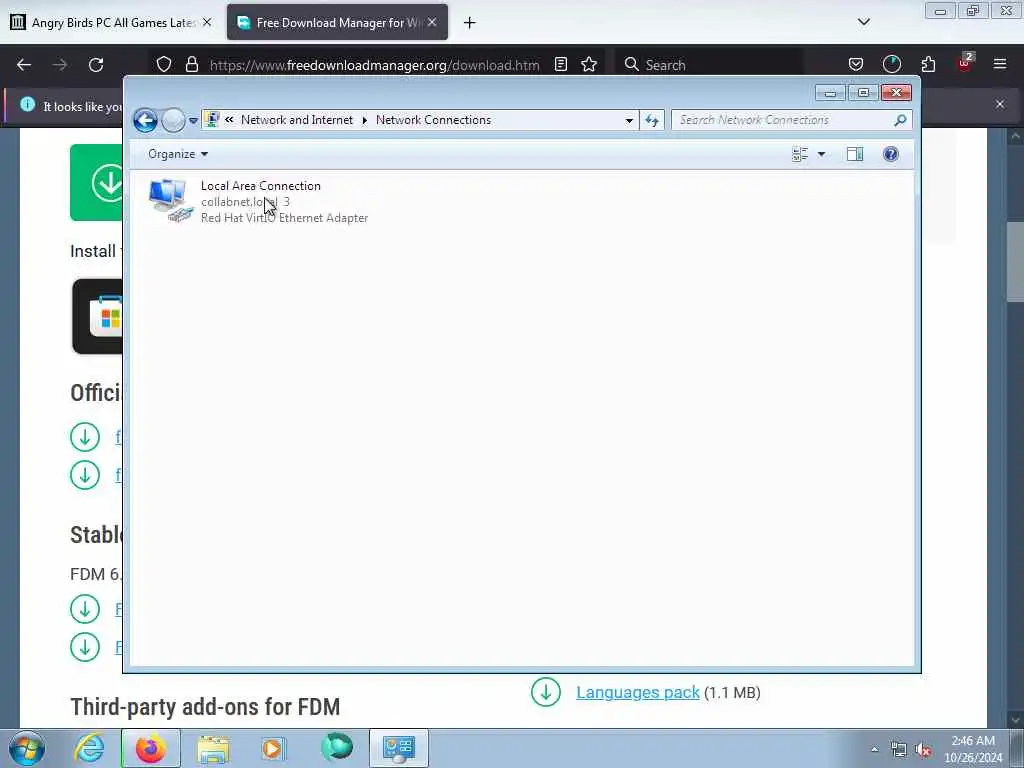Click info icon on notification bar
Image resolution: width=1024 pixels, height=768 pixels.
click(x=27, y=104)
